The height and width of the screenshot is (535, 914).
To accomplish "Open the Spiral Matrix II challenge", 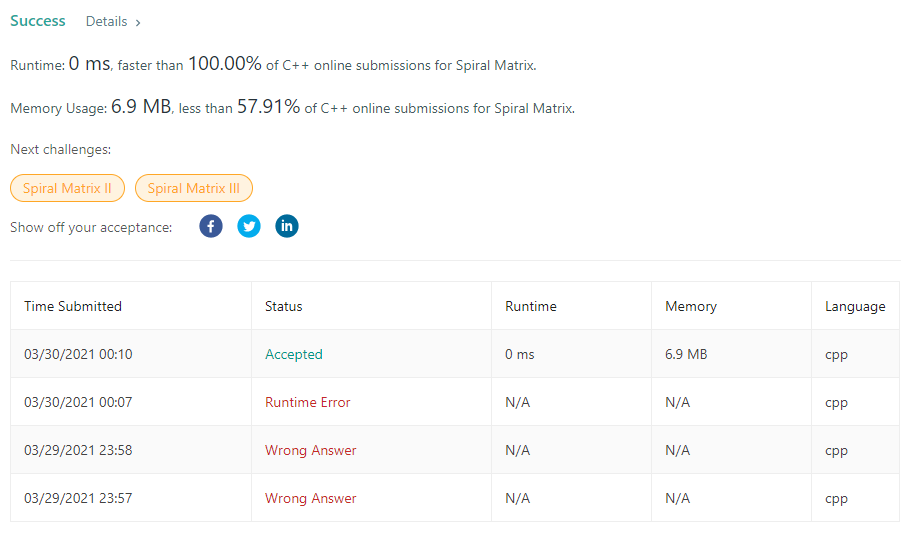I will 67,188.
